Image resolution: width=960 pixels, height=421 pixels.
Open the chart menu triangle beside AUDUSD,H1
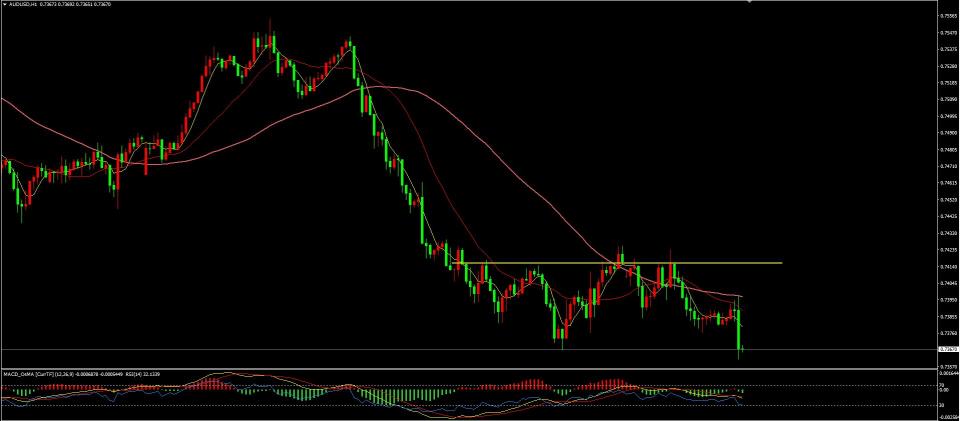(x=4, y=4)
